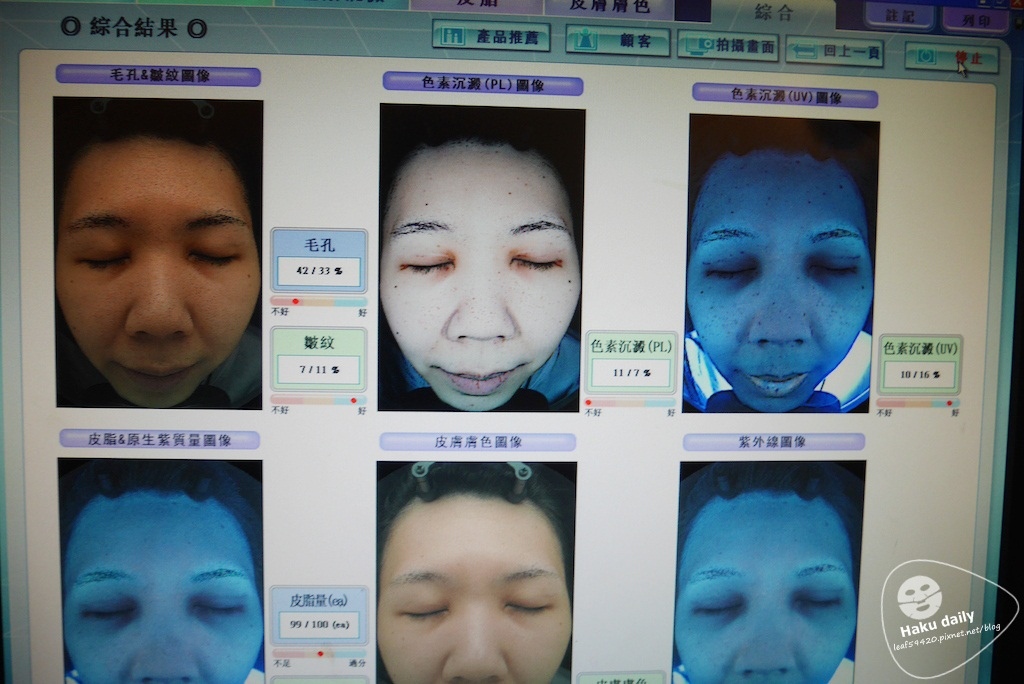The image size is (1024, 684).
Task: Click the 99 / 100 (ea) sebum value
Action: (319, 625)
